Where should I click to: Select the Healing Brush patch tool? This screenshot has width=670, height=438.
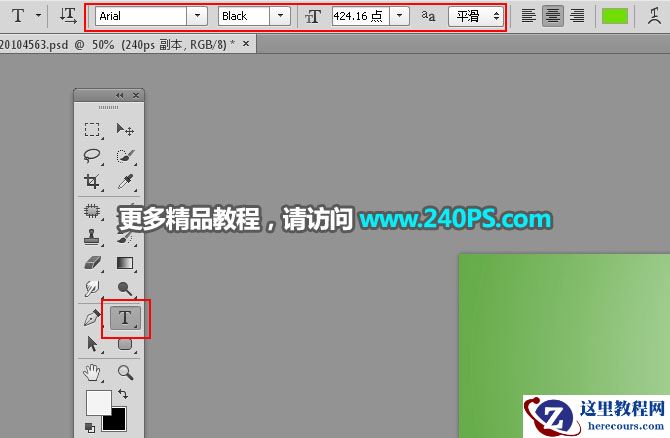pyautogui.click(x=92, y=211)
